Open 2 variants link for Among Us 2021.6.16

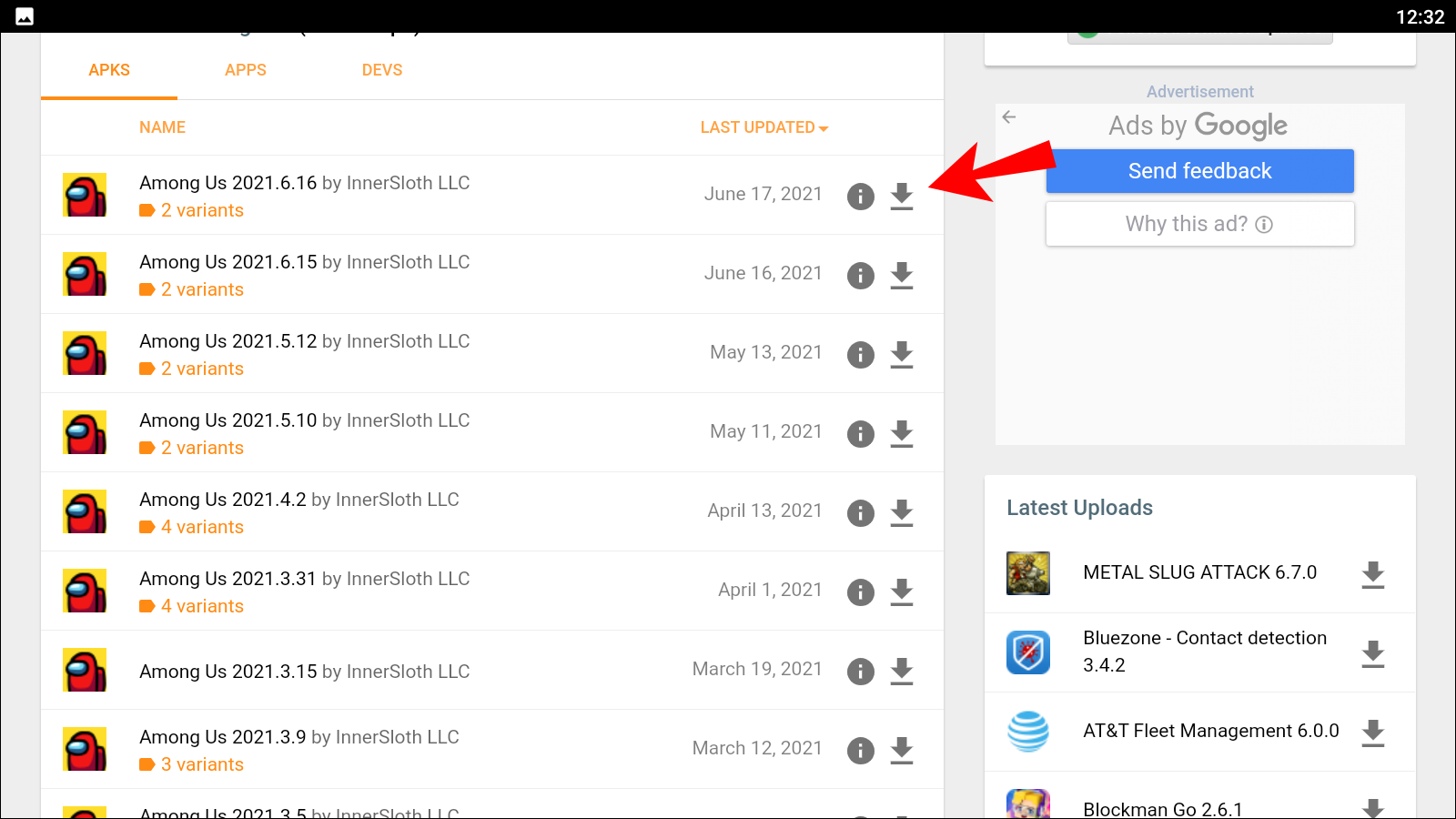coord(202,210)
